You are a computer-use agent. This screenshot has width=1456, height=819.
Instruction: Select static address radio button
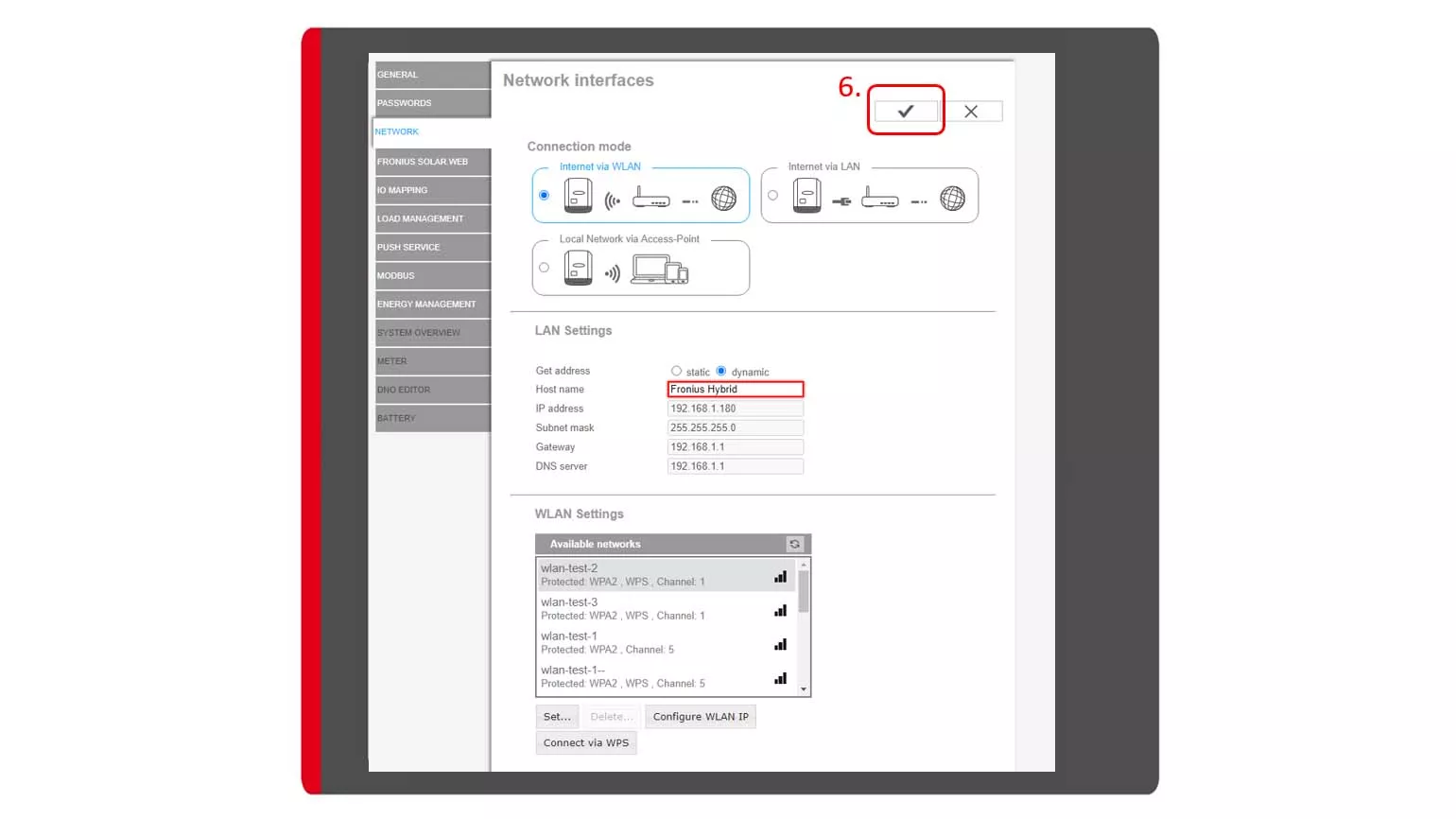(676, 372)
